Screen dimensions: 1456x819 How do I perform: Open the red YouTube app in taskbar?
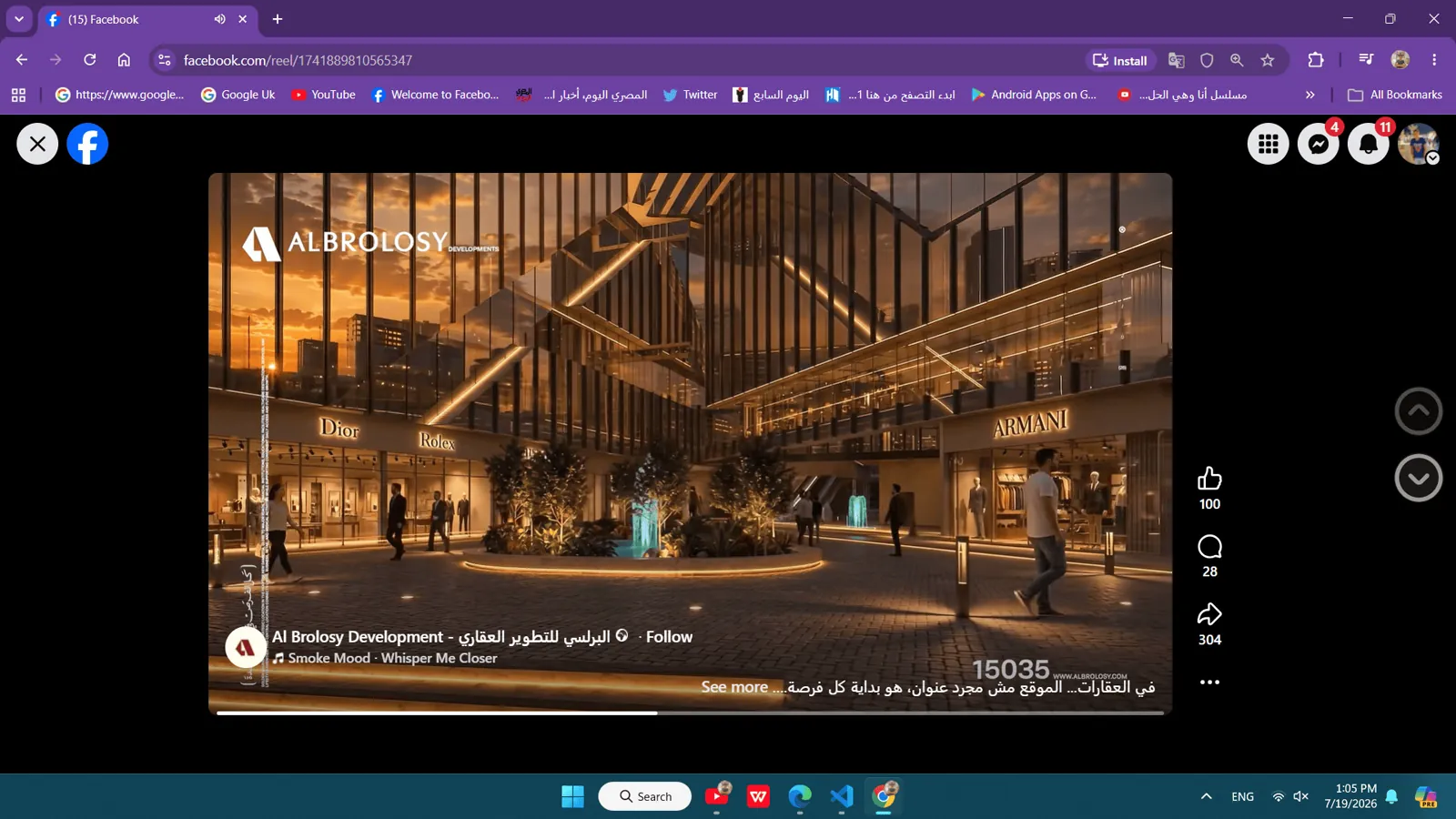point(717,796)
